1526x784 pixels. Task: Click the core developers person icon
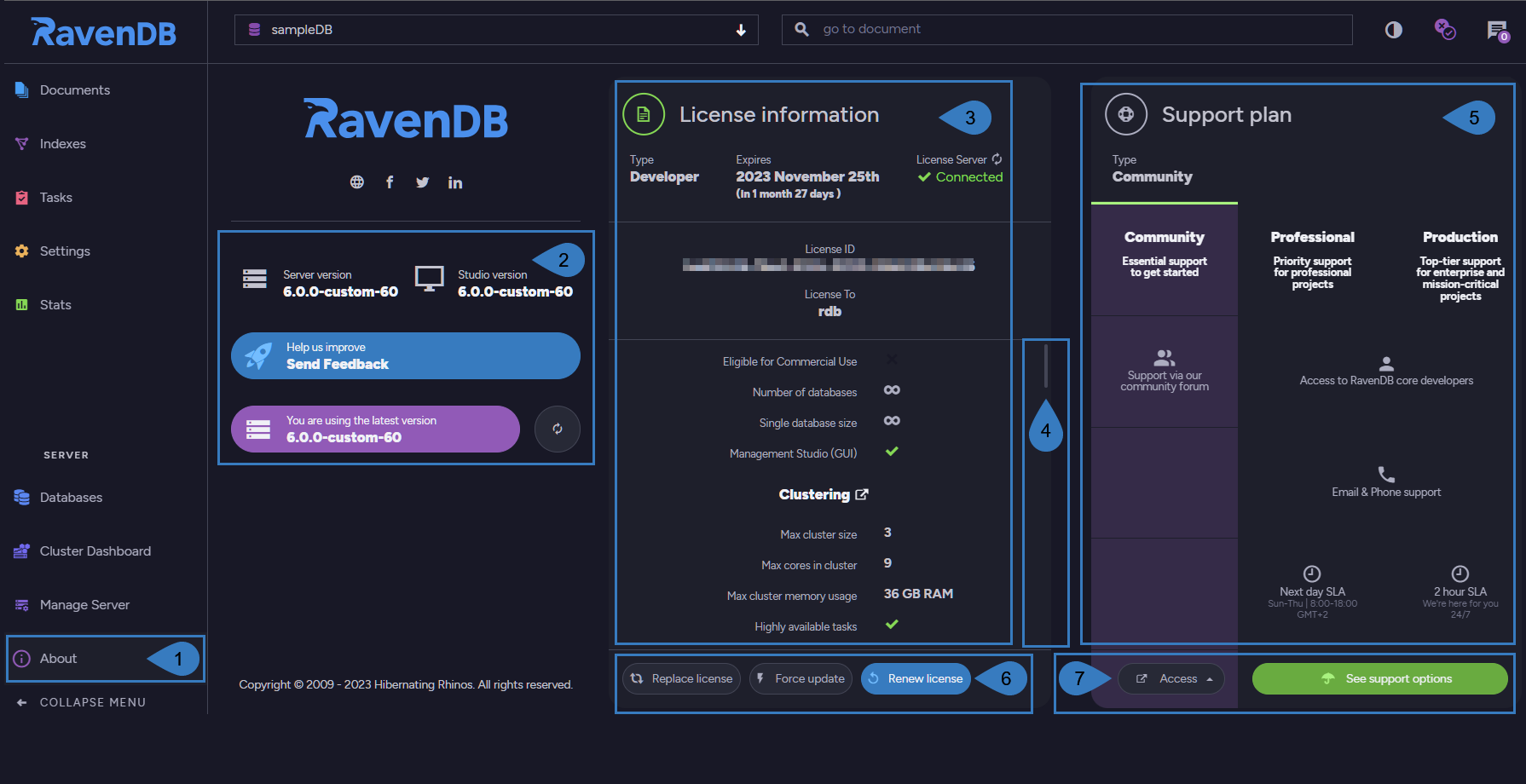1386,364
